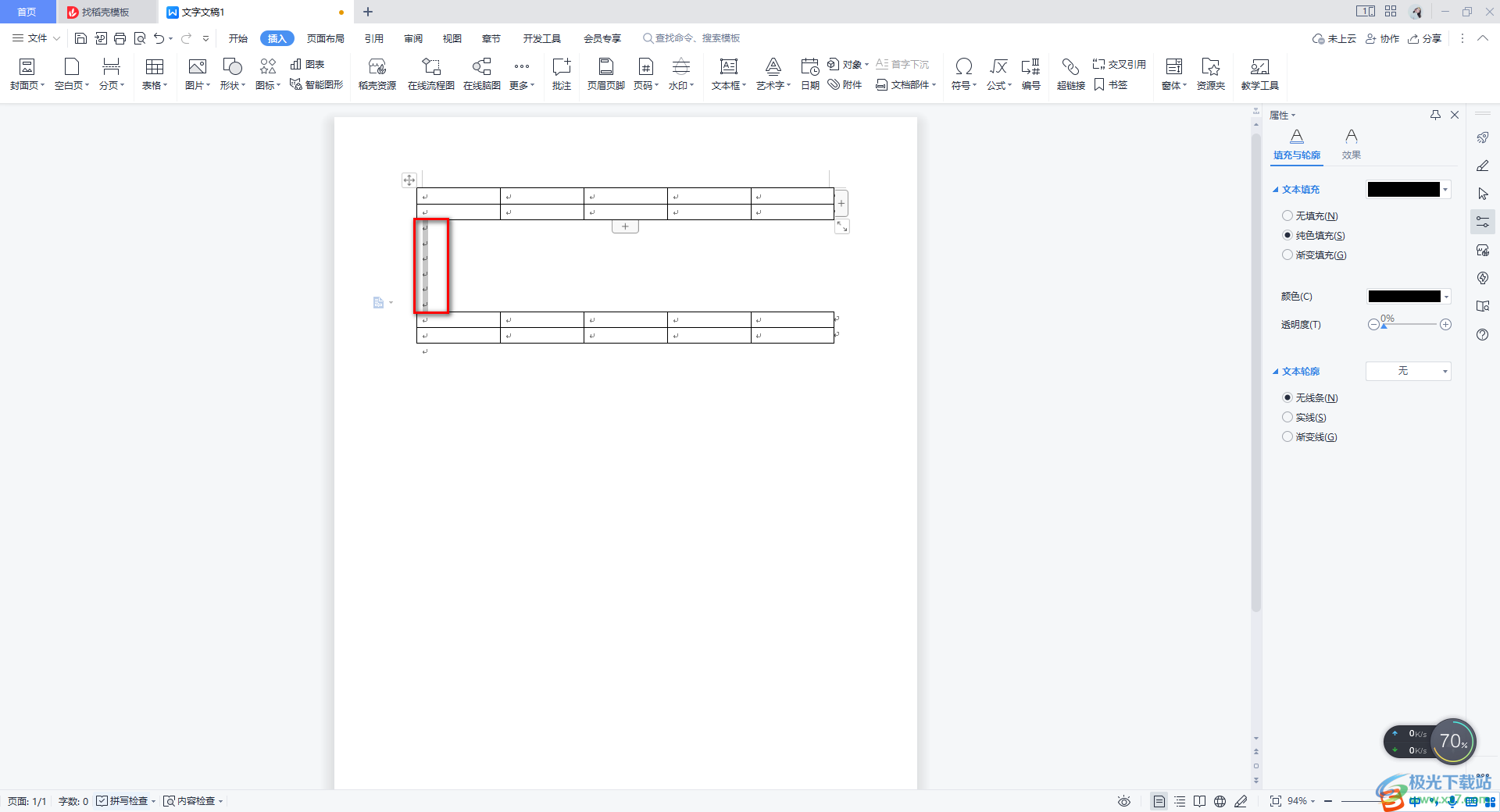The width and height of the screenshot is (1500, 812).
Task: Insert page number (页码)
Action: (x=646, y=75)
